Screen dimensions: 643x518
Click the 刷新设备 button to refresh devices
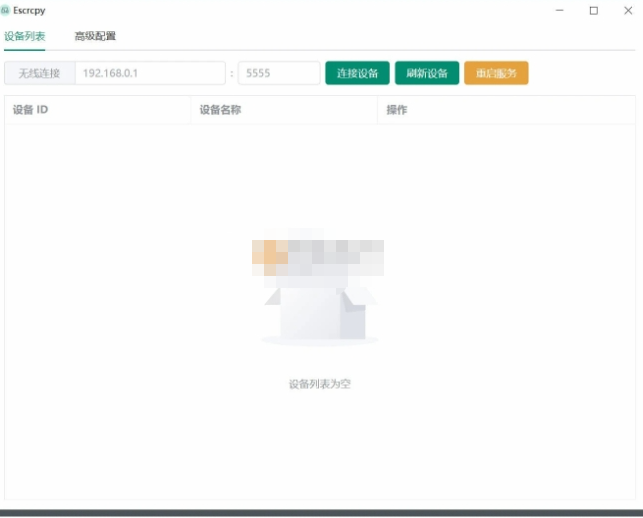pos(427,73)
